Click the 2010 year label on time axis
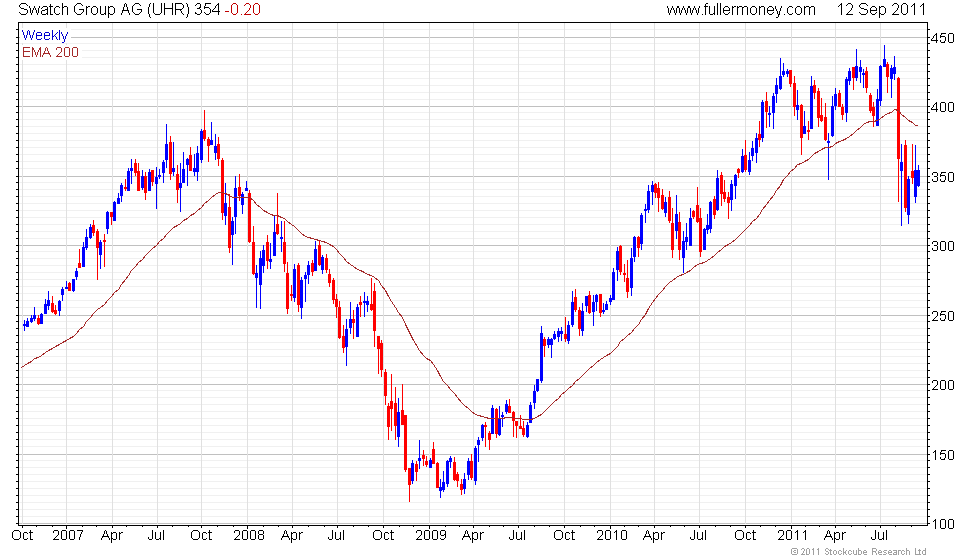Viewport: 980px width, 560px height. [611, 536]
